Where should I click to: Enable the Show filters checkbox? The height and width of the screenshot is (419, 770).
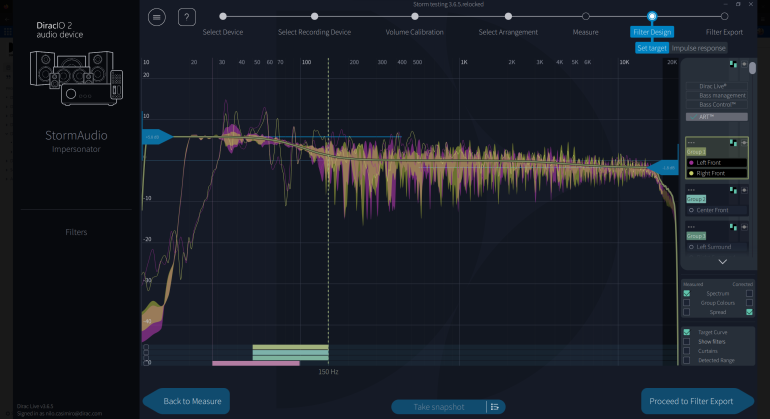coord(687,341)
